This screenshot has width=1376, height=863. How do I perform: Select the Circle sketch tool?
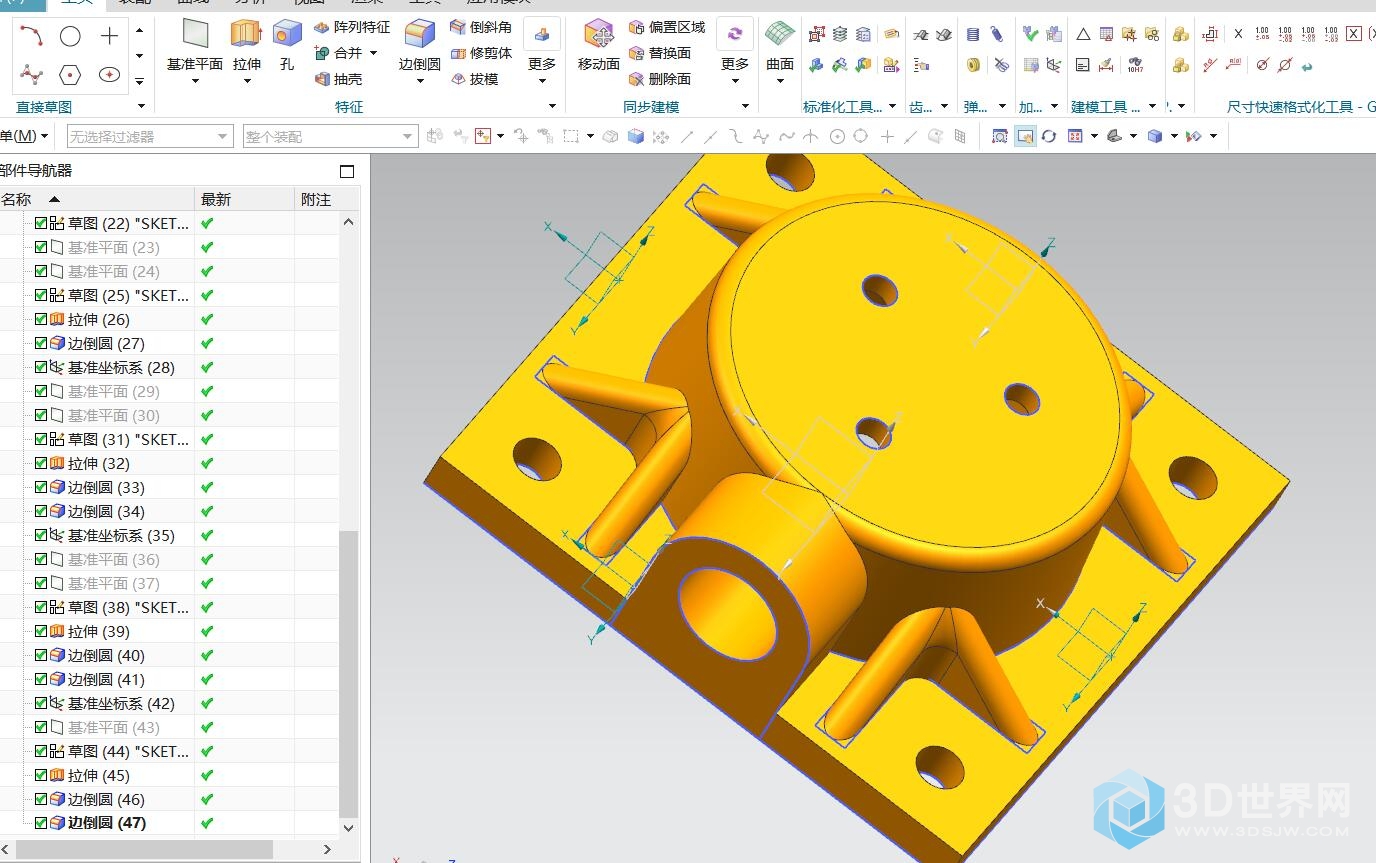pyautogui.click(x=70, y=37)
